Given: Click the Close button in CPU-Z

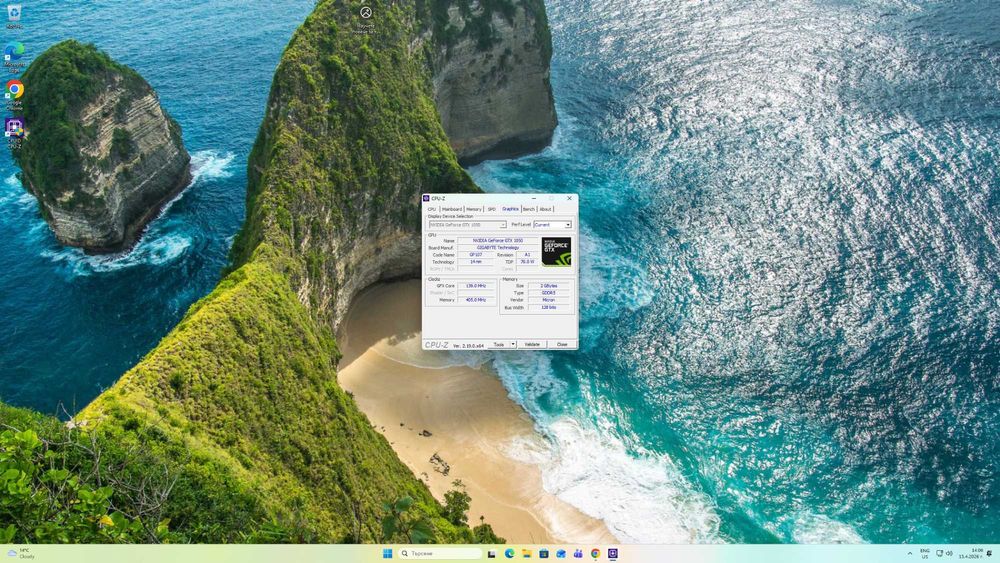Looking at the screenshot, I should coord(562,344).
